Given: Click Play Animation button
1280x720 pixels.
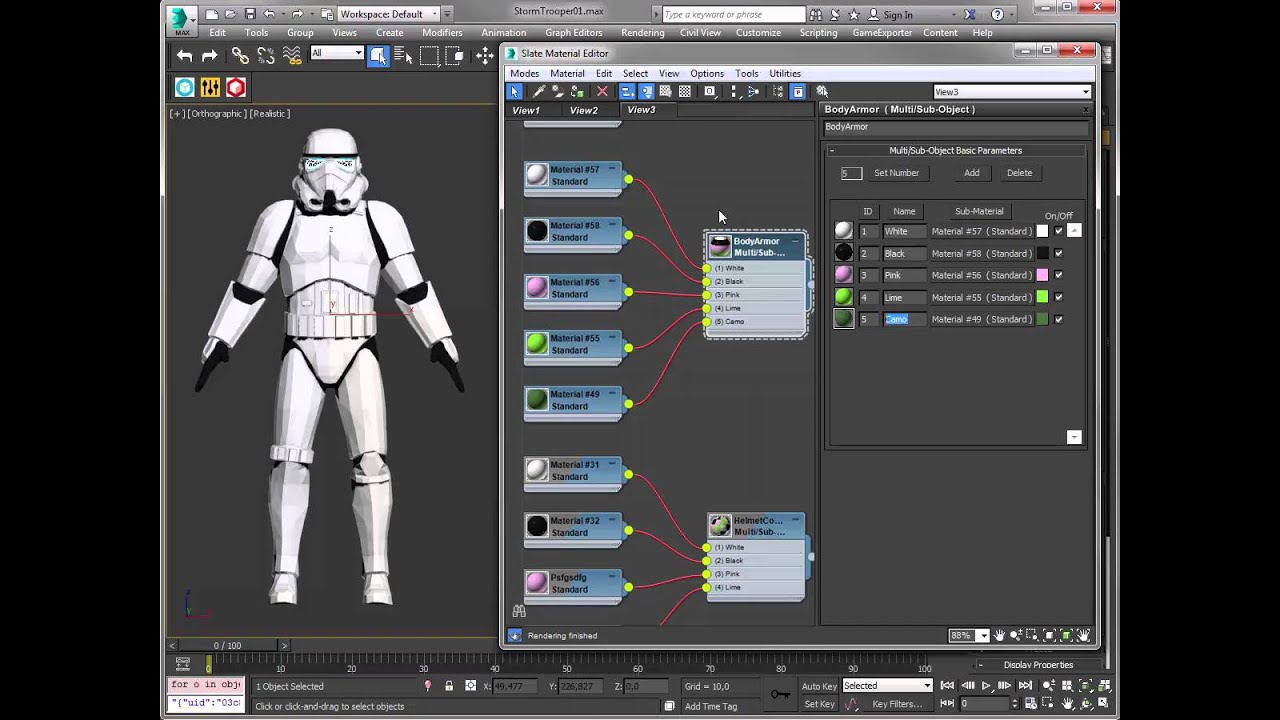Looking at the screenshot, I should pyautogui.click(x=986, y=686).
